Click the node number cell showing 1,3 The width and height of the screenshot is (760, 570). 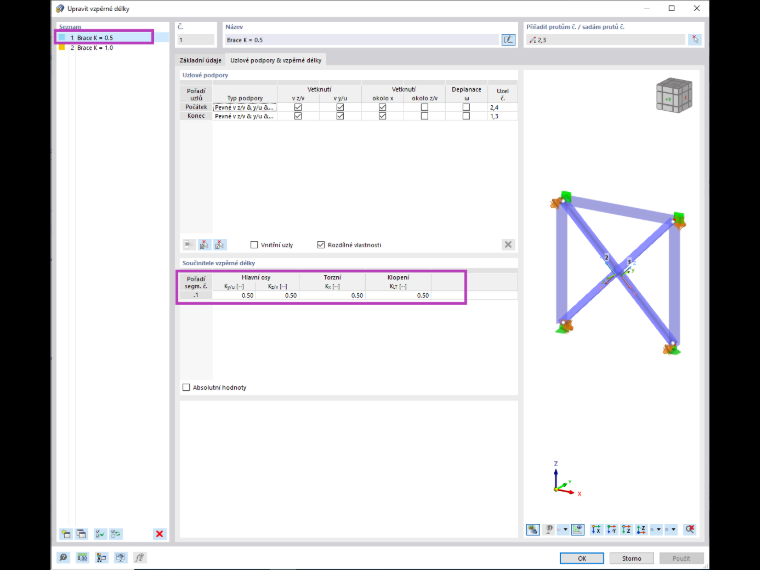click(503, 116)
